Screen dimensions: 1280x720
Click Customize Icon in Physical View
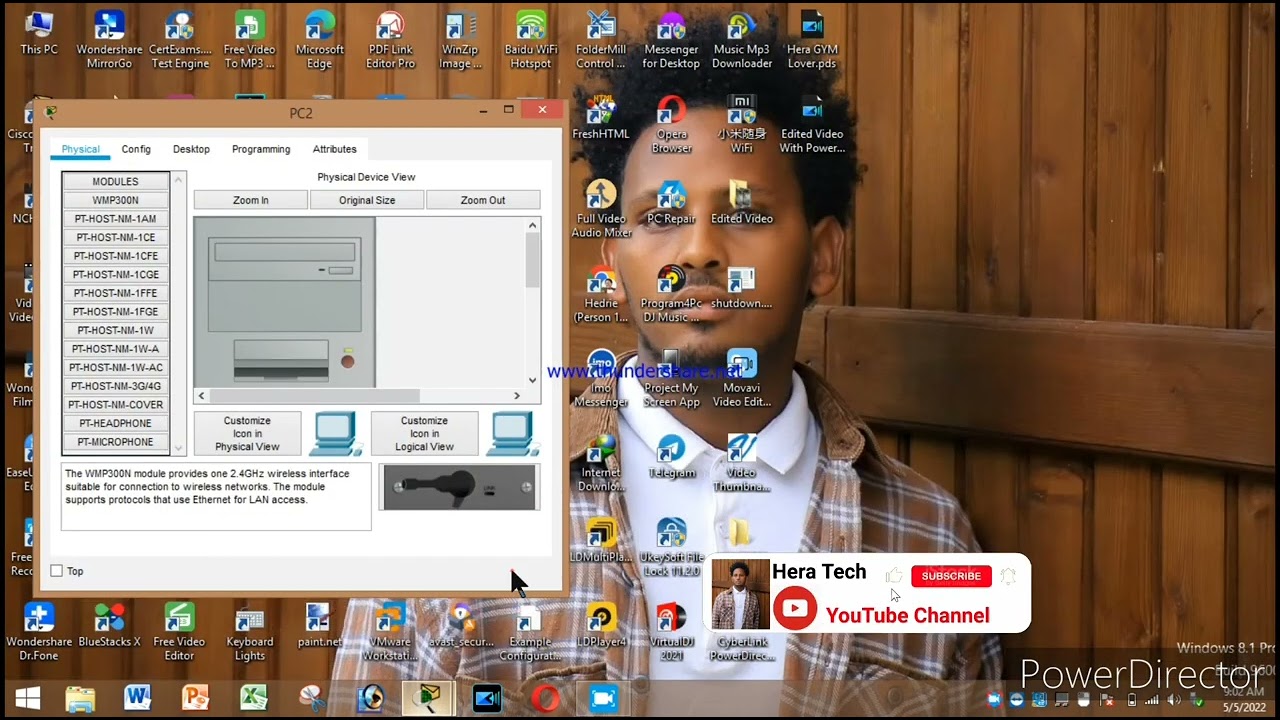(x=247, y=434)
